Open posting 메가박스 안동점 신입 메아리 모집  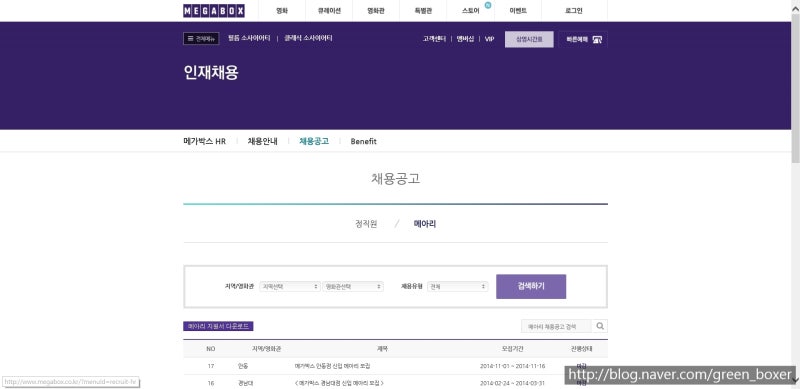(332, 366)
